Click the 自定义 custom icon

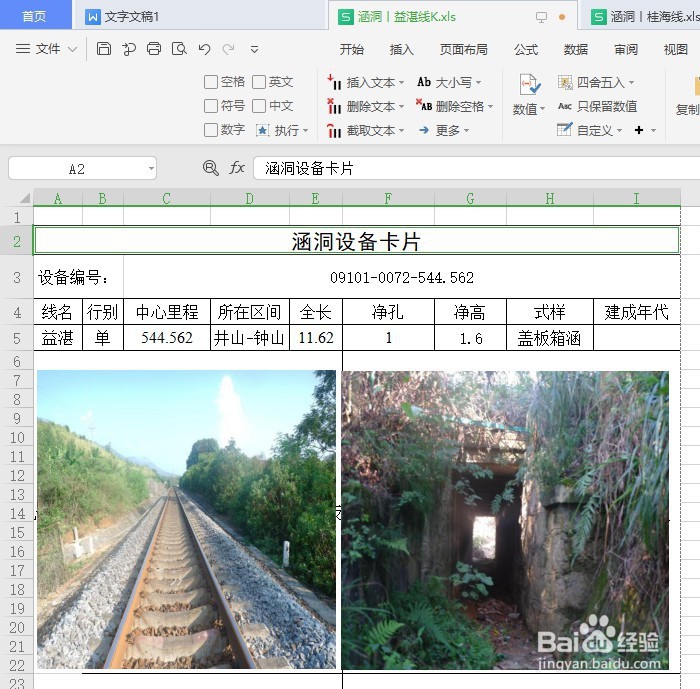tap(565, 129)
